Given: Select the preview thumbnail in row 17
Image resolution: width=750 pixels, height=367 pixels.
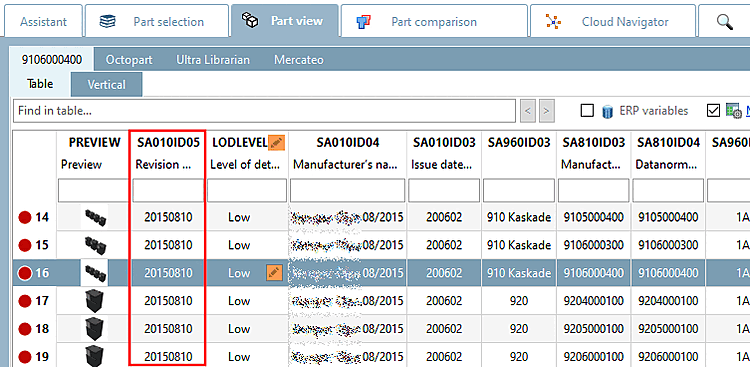Looking at the screenshot, I should (94, 301).
